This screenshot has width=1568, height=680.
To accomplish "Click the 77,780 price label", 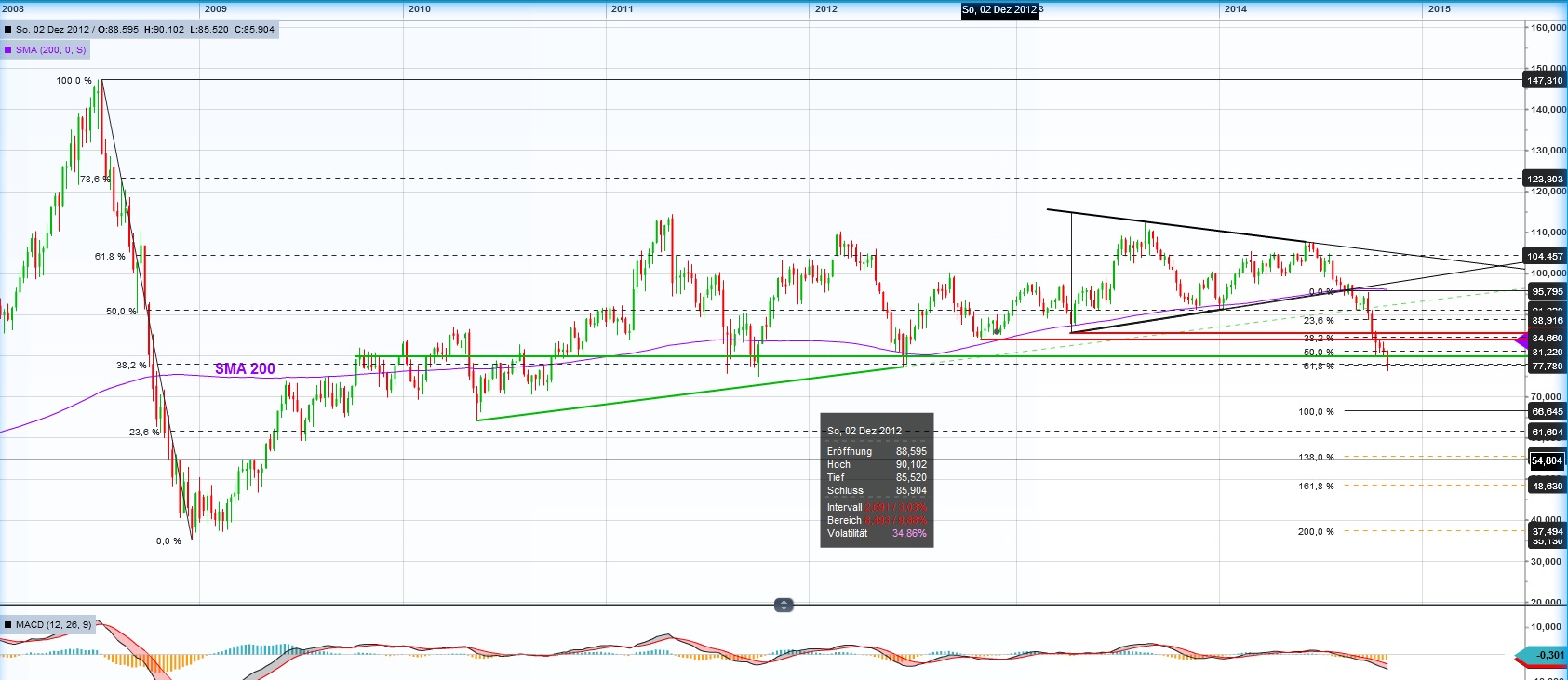I will (x=1547, y=367).
